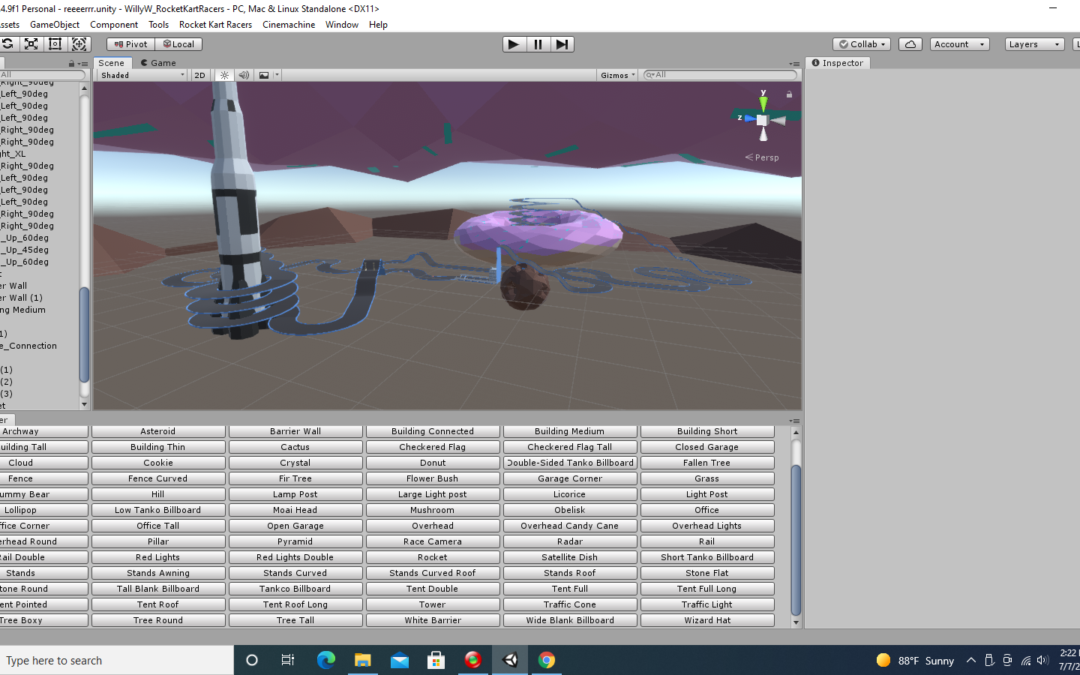Viewport: 1080px width, 675px height.
Task: Click the Wizard Hat button
Action: coord(707,620)
